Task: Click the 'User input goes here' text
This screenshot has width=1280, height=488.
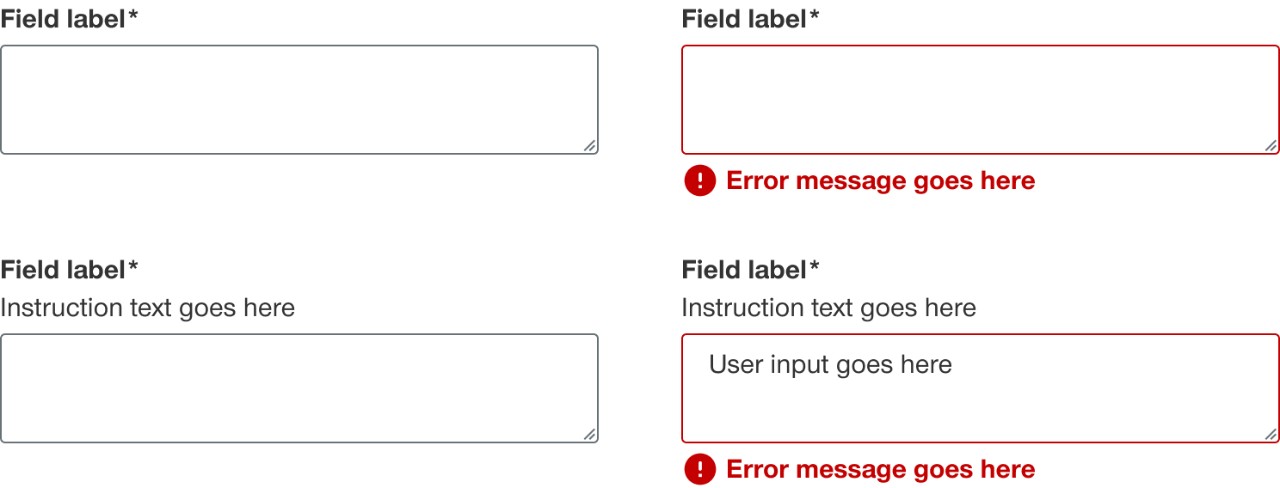Action: click(x=830, y=365)
